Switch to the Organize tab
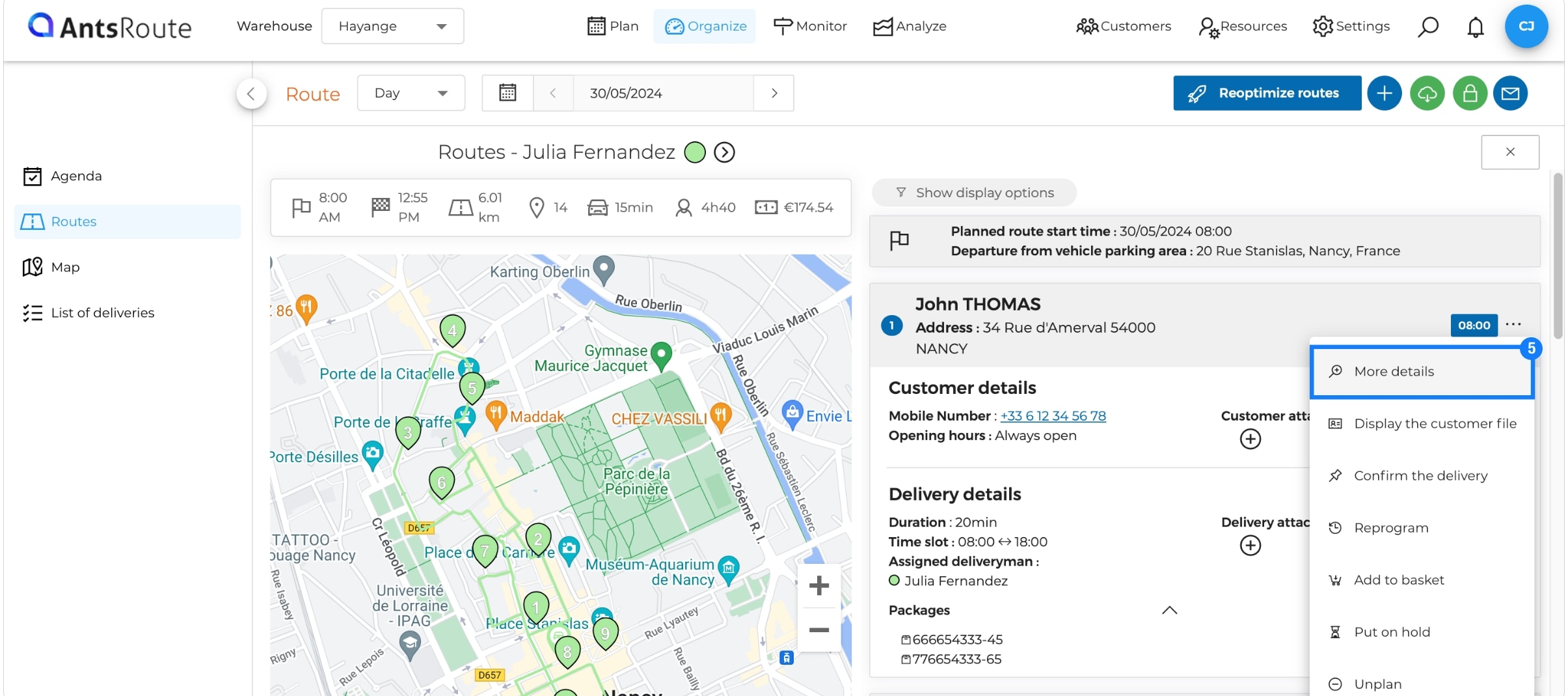Image resolution: width=1568 pixels, height=696 pixels. [705, 26]
